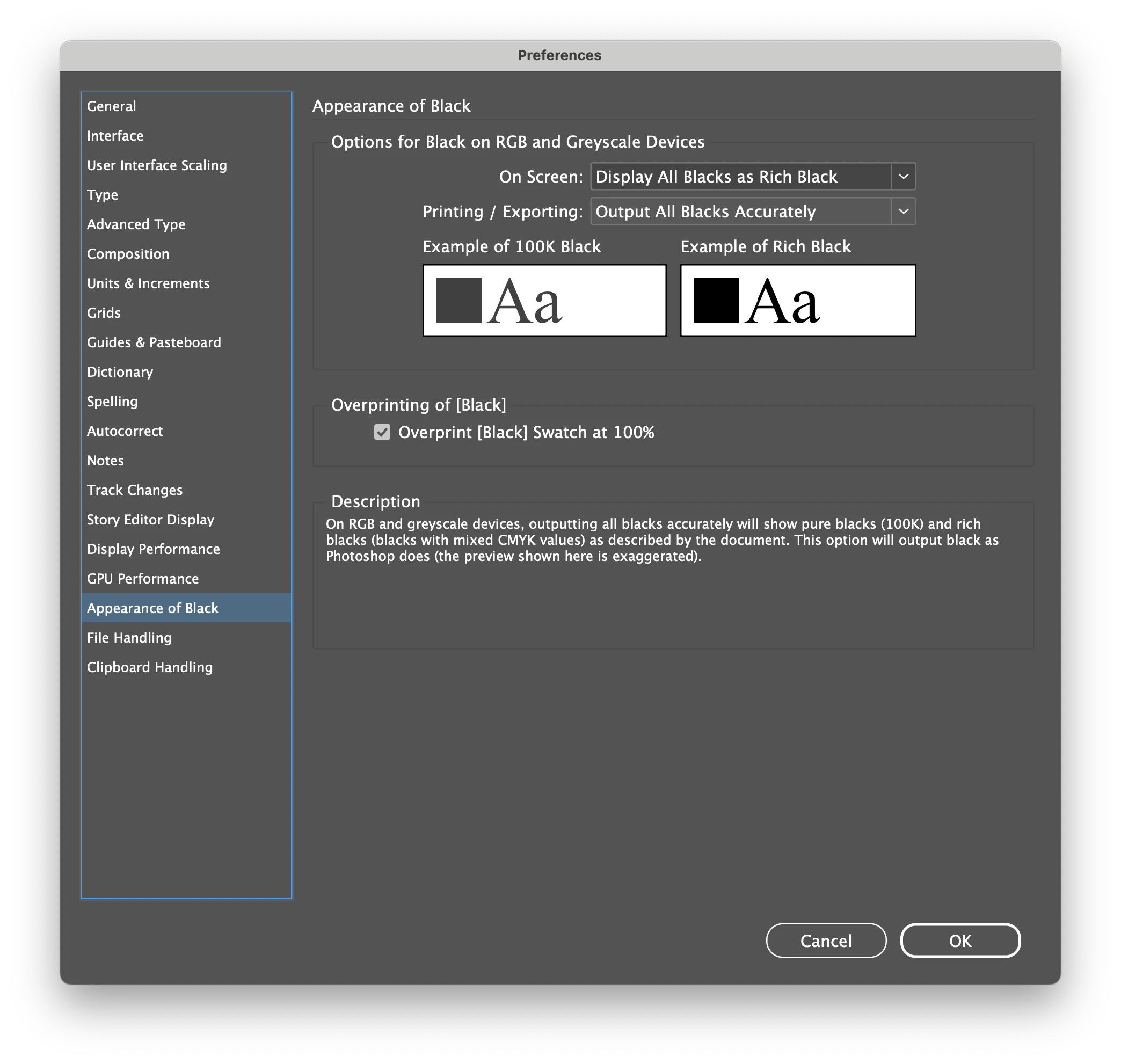The image size is (1121, 1064).
Task: Select Guides & Pasteboard preferences
Action: 154,342
